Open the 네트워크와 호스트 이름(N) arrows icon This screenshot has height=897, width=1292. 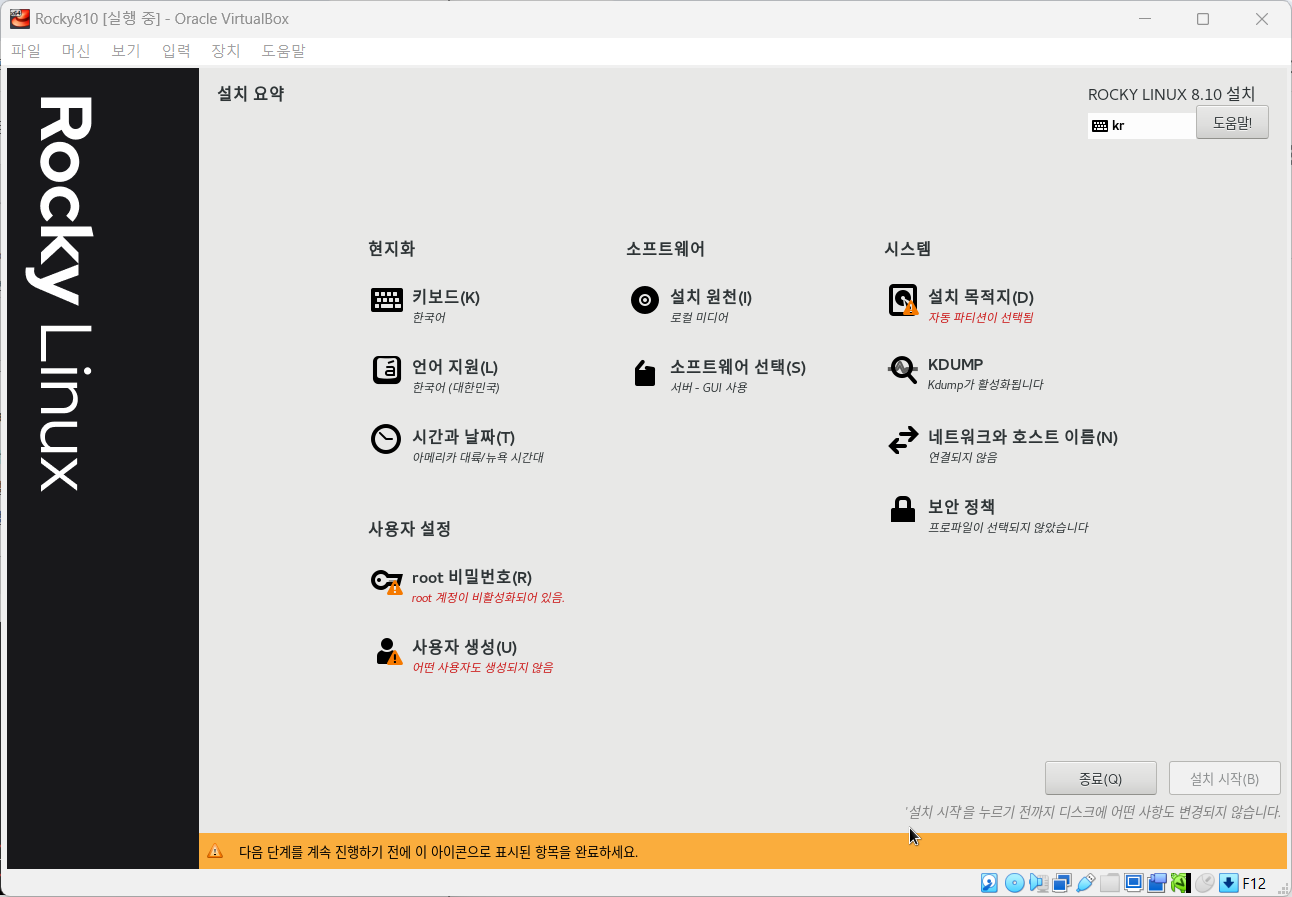coord(903,440)
